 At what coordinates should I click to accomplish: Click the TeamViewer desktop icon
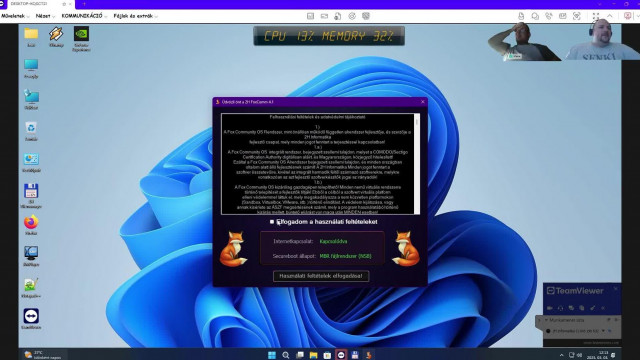pyautogui.click(x=31, y=319)
